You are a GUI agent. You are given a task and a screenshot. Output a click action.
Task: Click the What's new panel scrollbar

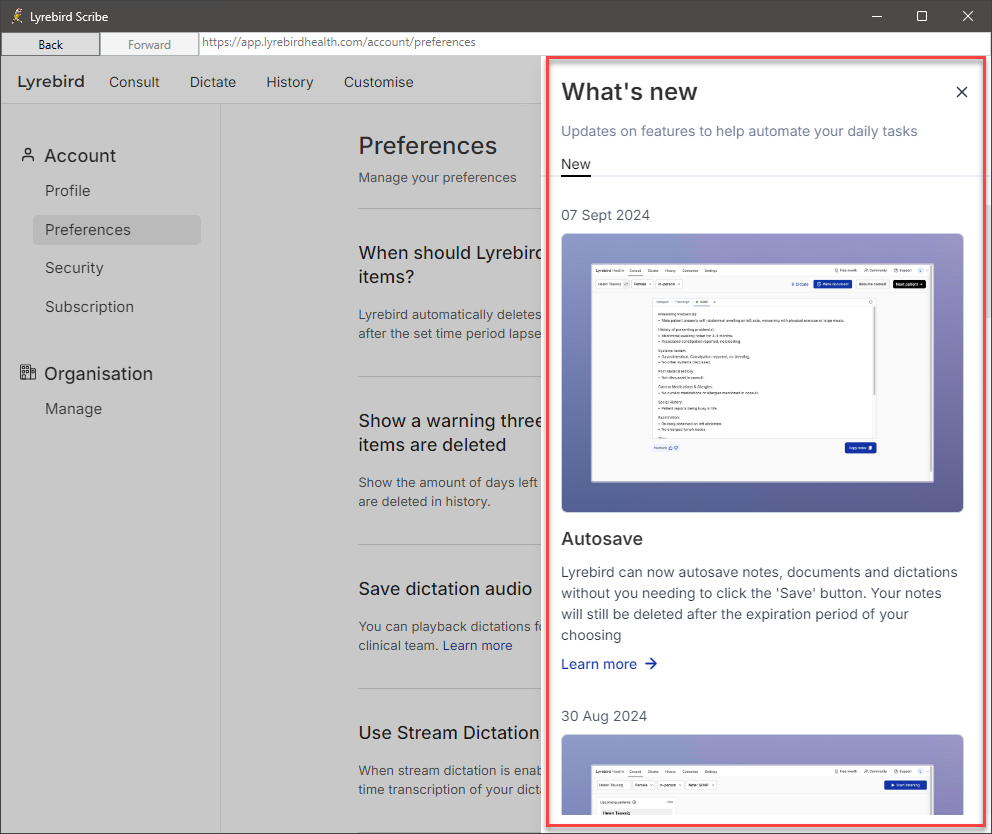986,259
